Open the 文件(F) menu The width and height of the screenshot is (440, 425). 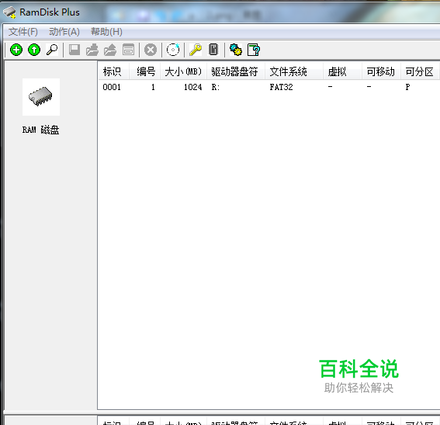(x=23, y=32)
